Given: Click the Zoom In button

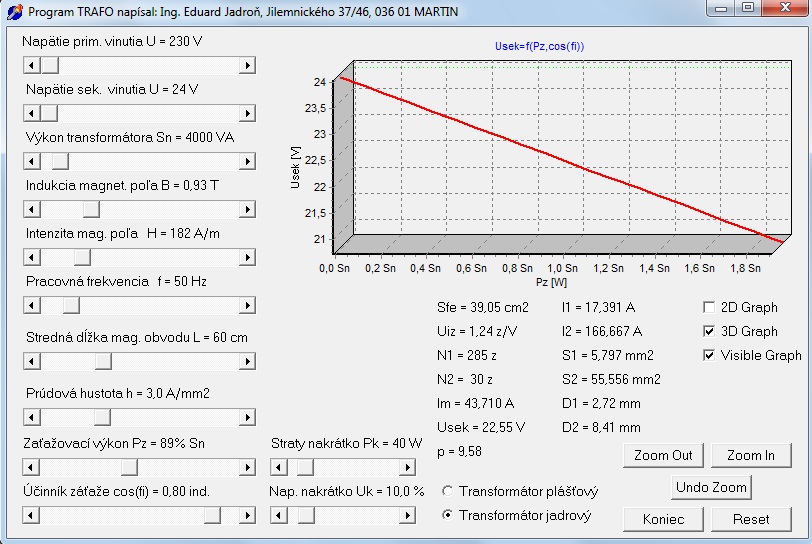Looking at the screenshot, I should point(751,455).
